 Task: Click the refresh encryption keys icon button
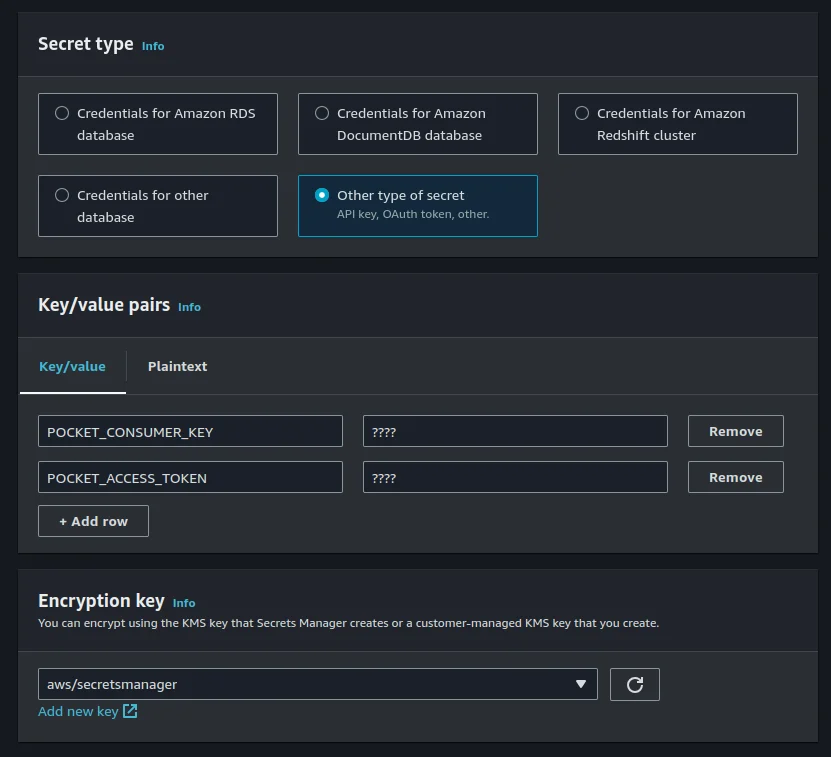click(x=634, y=684)
